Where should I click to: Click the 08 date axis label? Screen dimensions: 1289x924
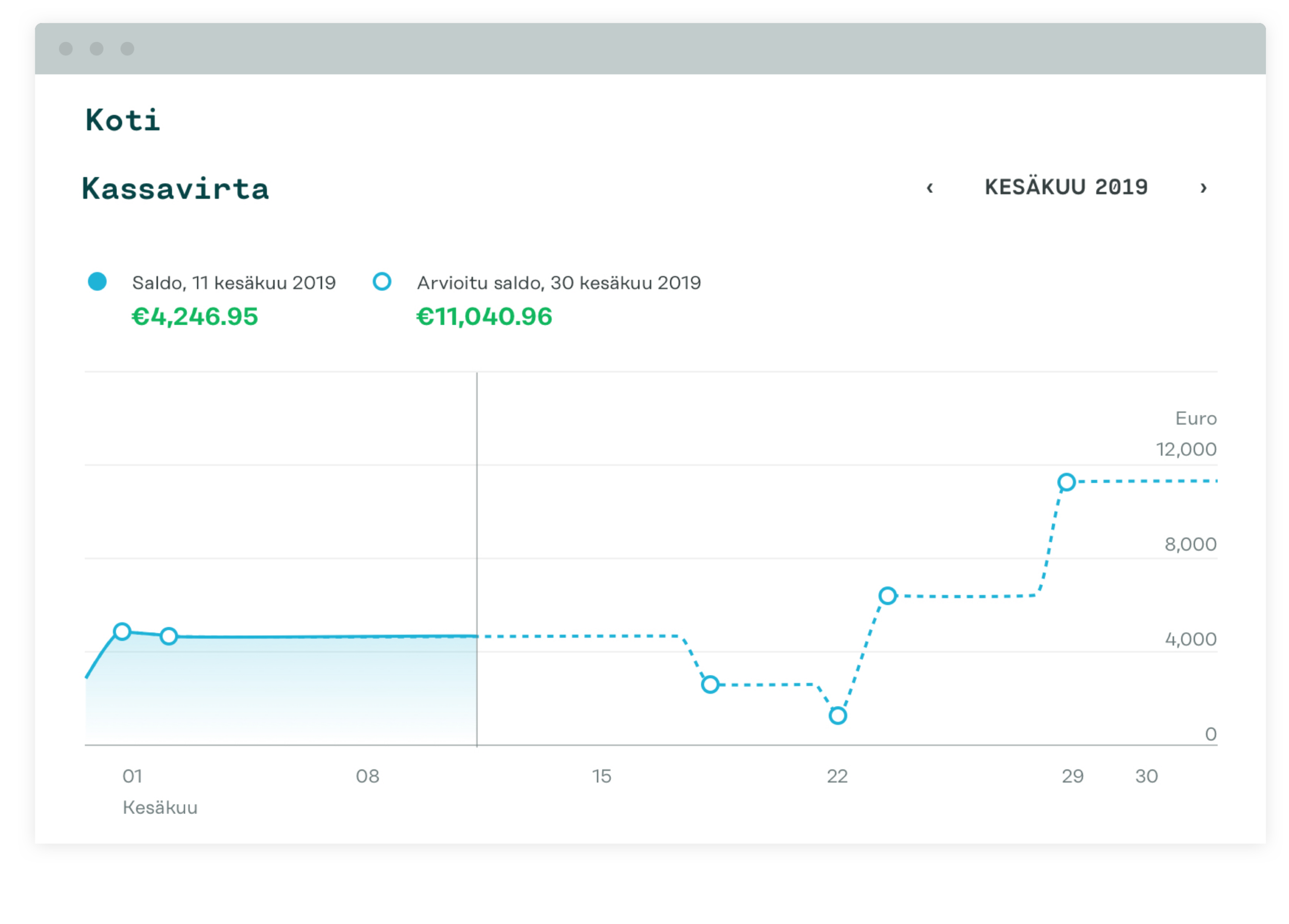pyautogui.click(x=368, y=775)
